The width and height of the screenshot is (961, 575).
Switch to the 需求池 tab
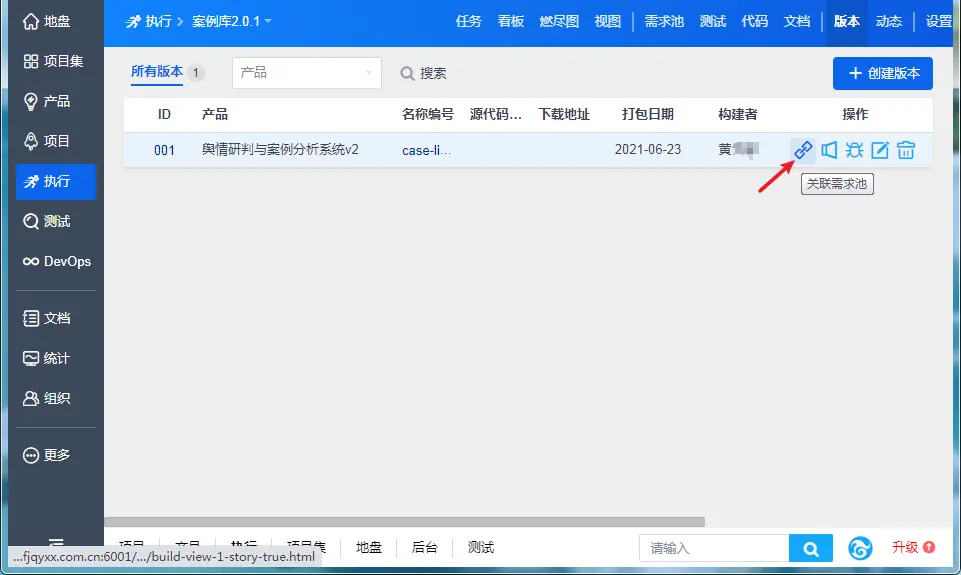(x=664, y=21)
